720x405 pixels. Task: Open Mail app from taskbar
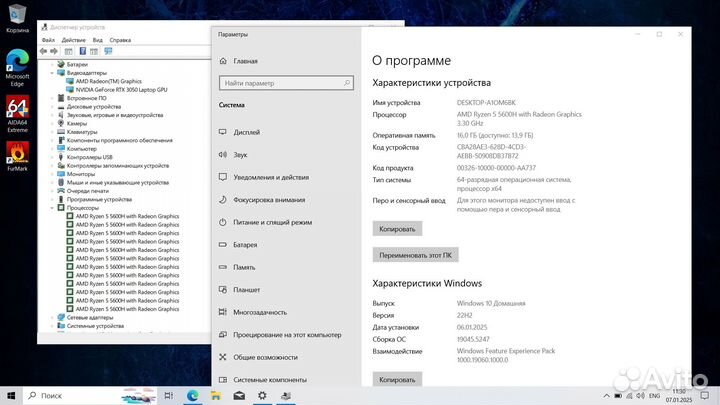click(239, 395)
